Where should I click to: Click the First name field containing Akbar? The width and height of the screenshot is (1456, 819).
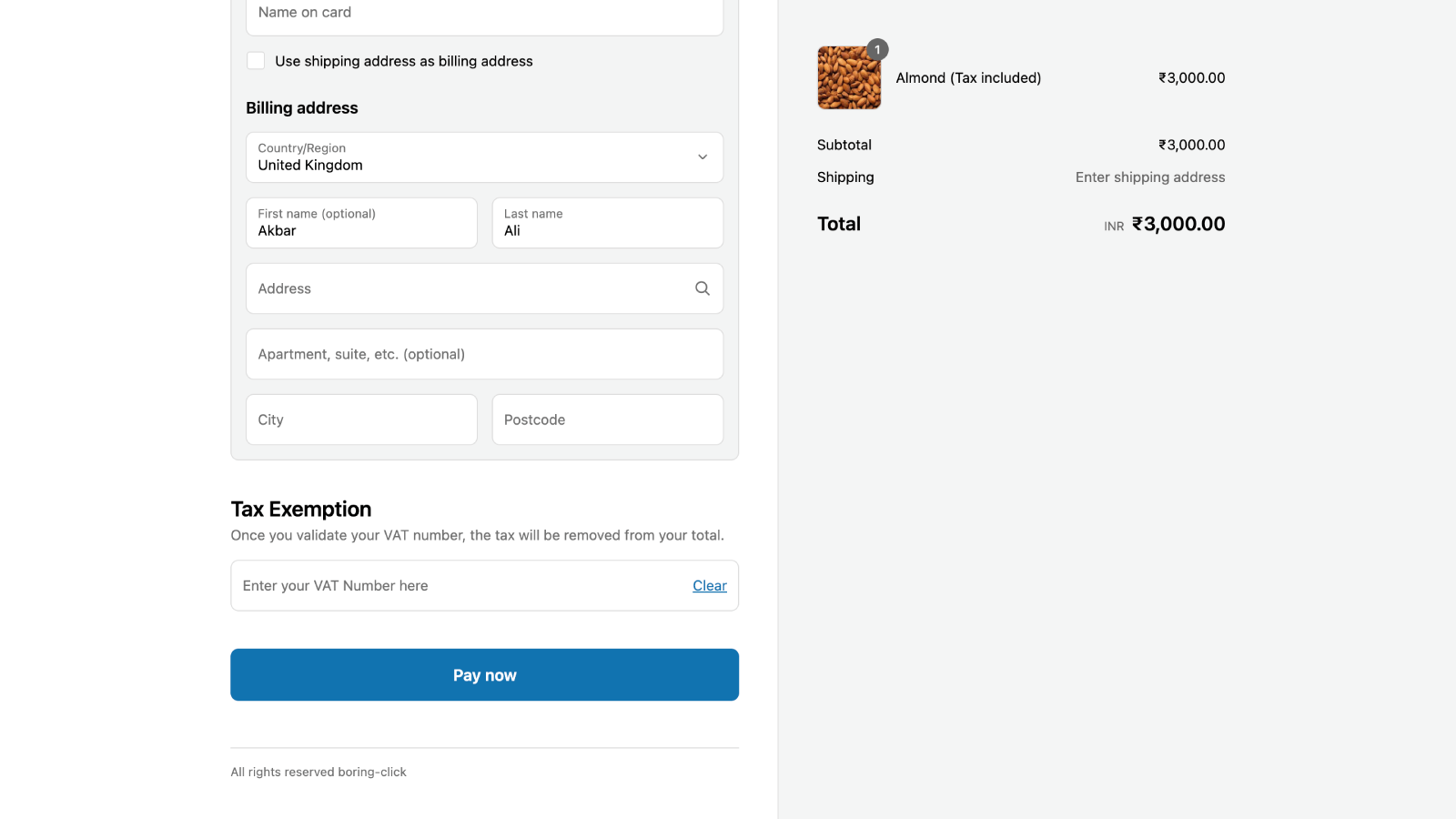(x=361, y=223)
